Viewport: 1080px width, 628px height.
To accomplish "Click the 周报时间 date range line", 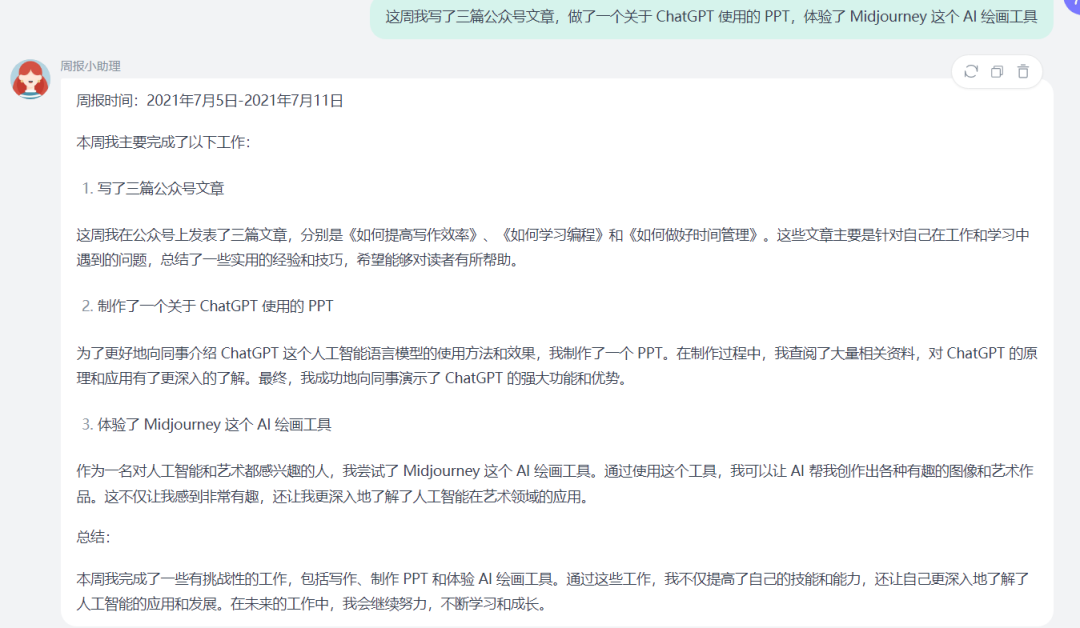I will (209, 101).
